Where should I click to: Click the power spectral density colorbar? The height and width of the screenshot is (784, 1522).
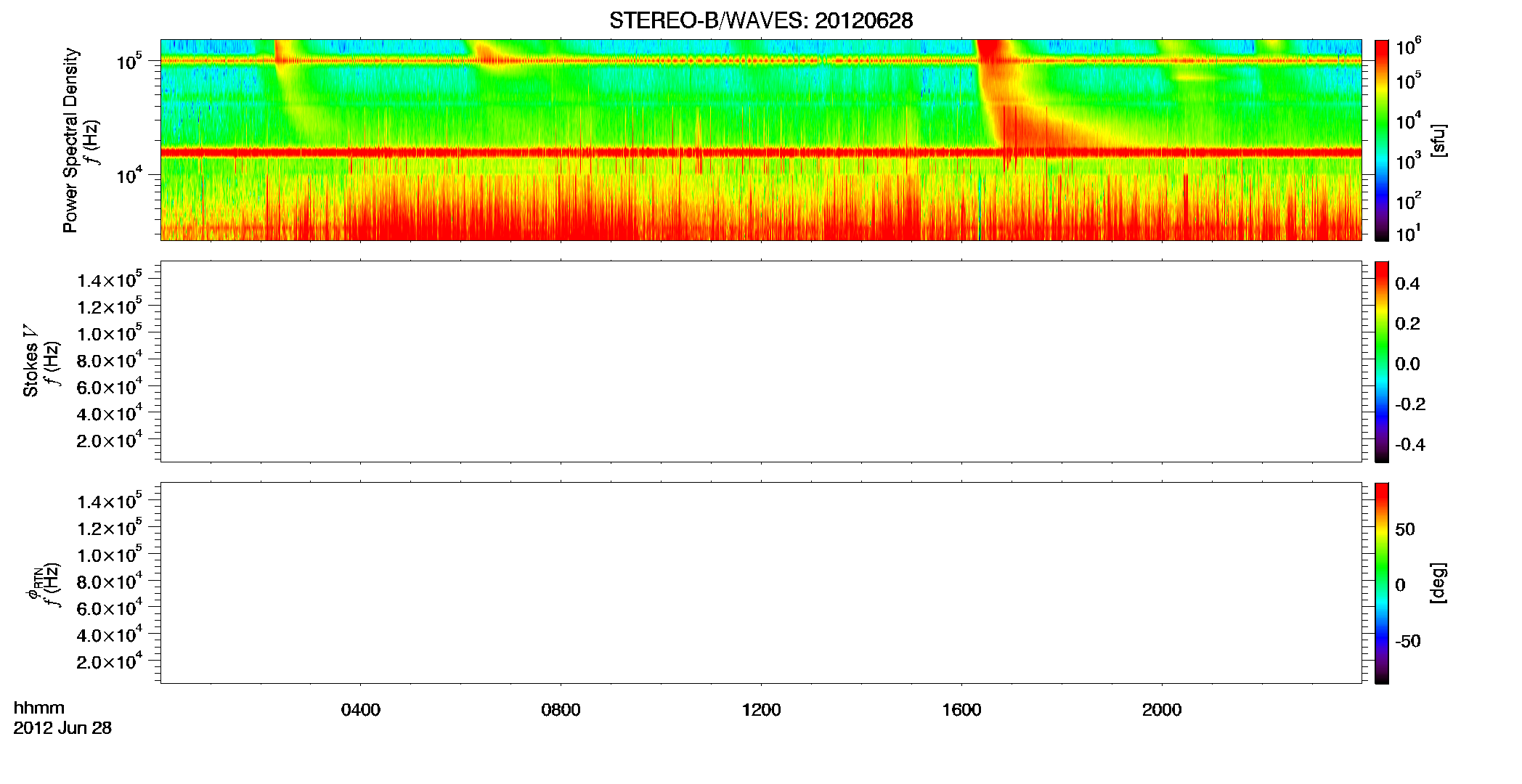coord(1382,140)
